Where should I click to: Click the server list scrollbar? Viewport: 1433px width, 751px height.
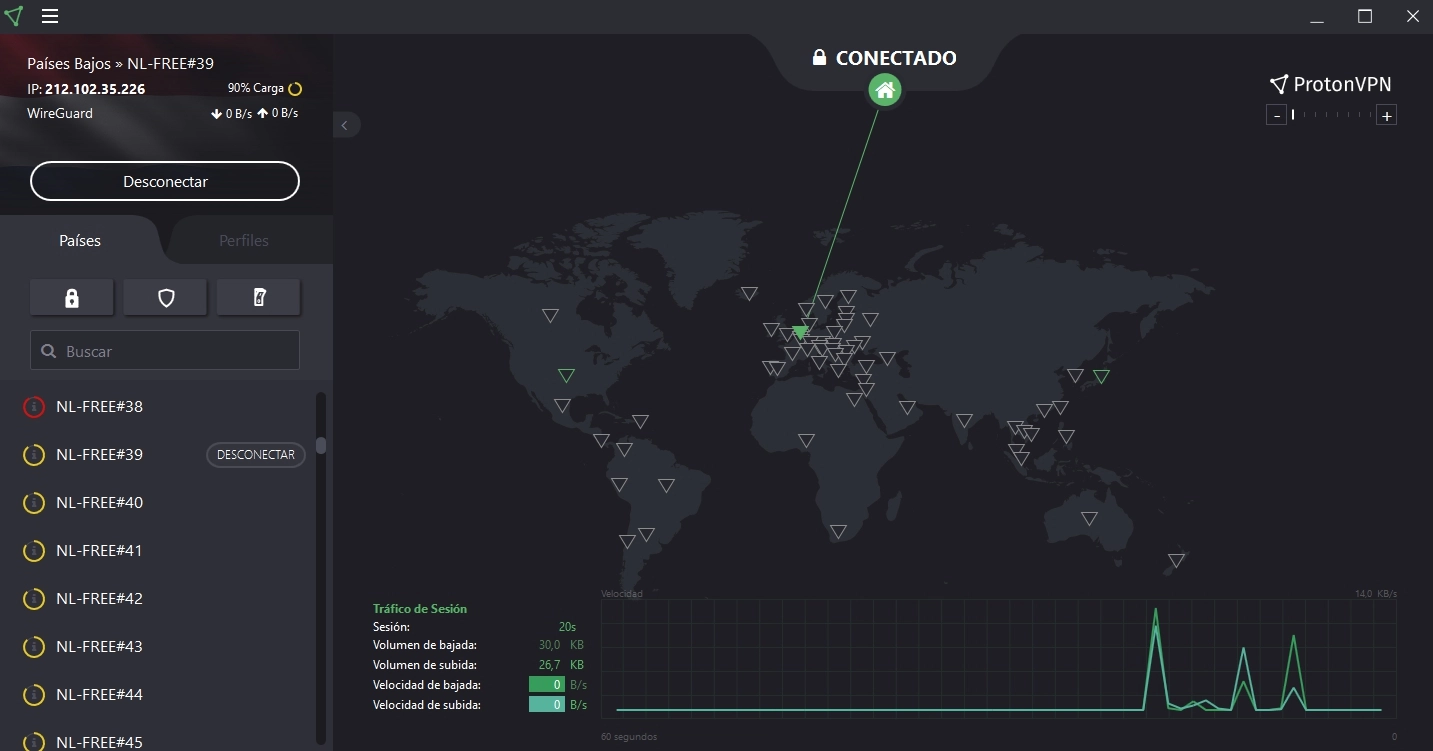coord(321,445)
